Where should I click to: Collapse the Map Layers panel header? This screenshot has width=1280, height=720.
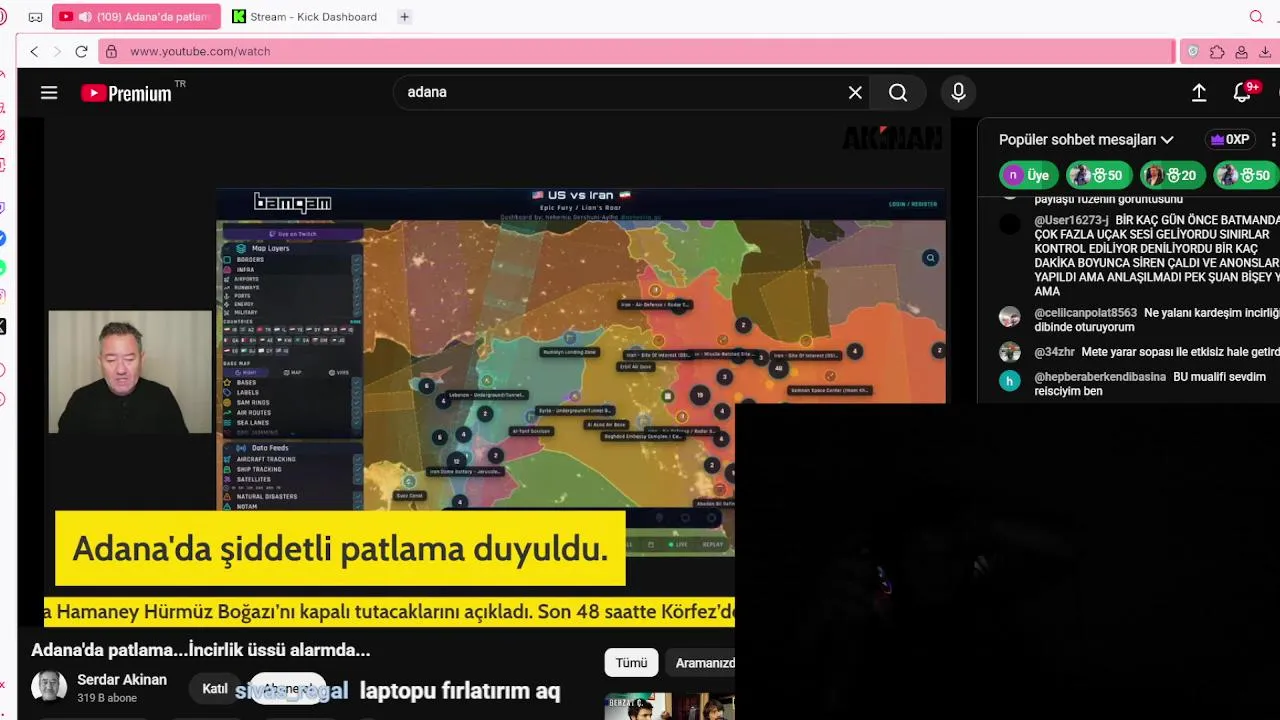[x=292, y=248]
